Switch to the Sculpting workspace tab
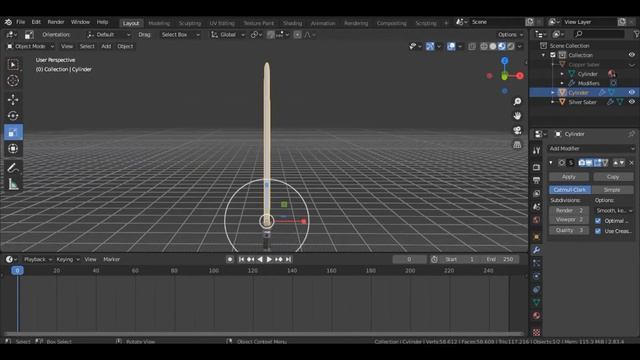This screenshot has height=360, width=640. click(x=190, y=23)
